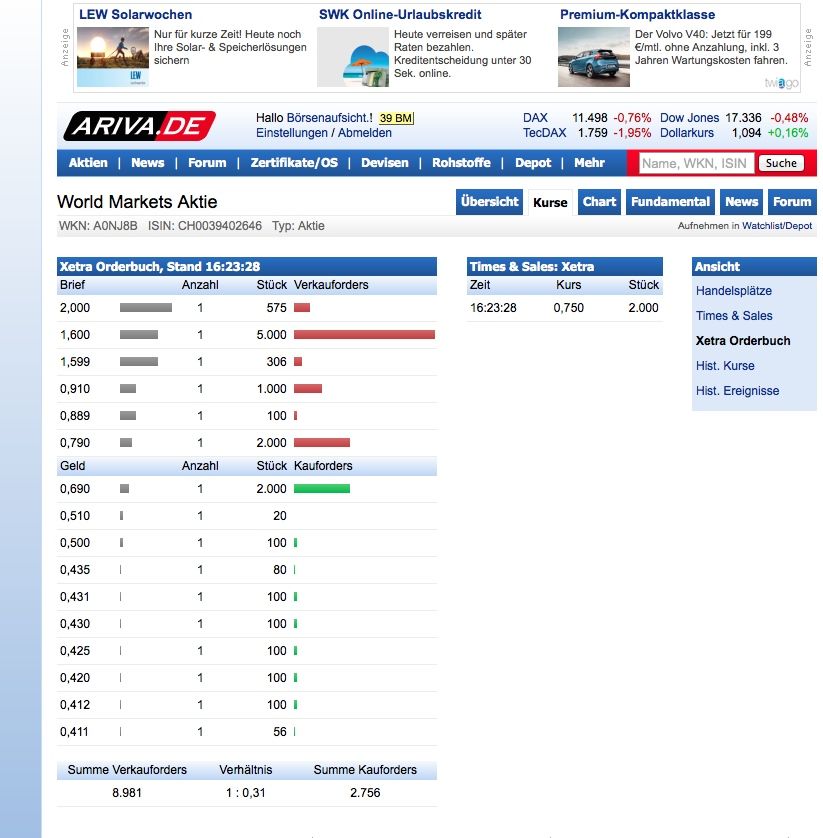The height and width of the screenshot is (838, 823).
Task: Click the DAX index link
Action: (x=535, y=118)
